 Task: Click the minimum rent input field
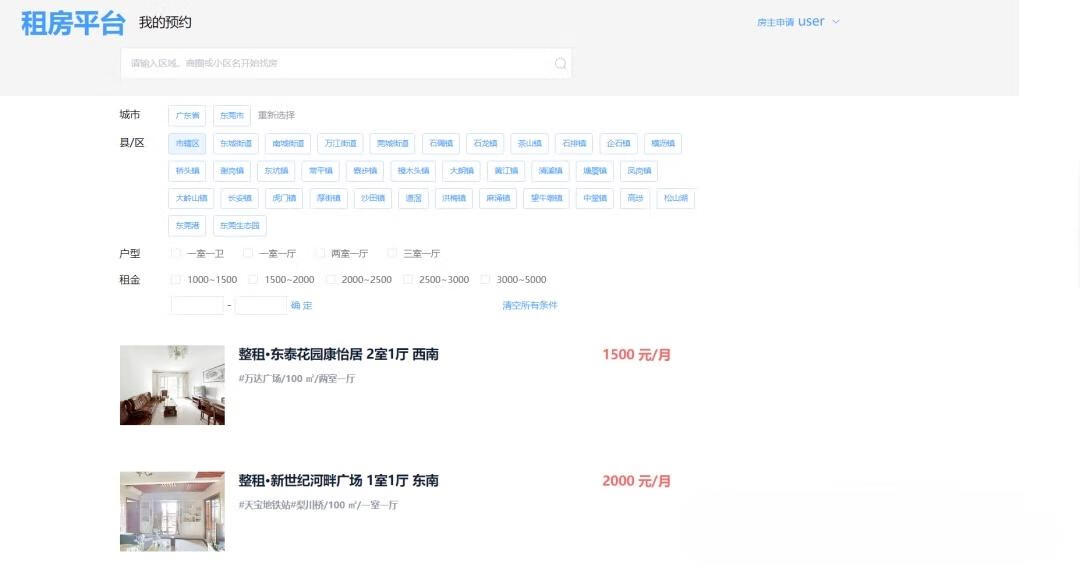[x=197, y=305]
